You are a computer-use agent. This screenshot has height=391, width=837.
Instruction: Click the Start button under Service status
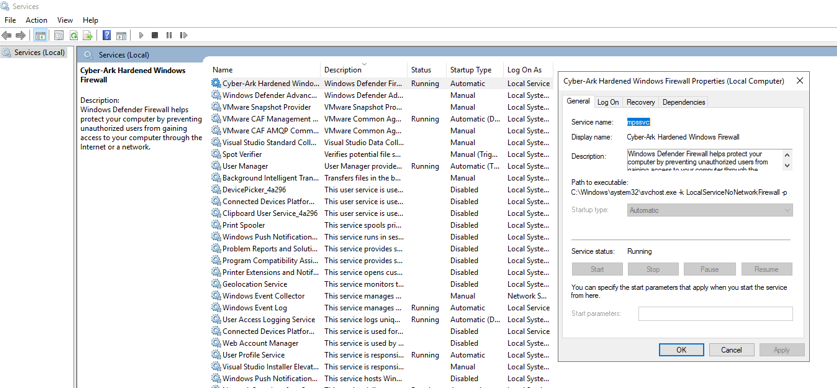click(597, 269)
